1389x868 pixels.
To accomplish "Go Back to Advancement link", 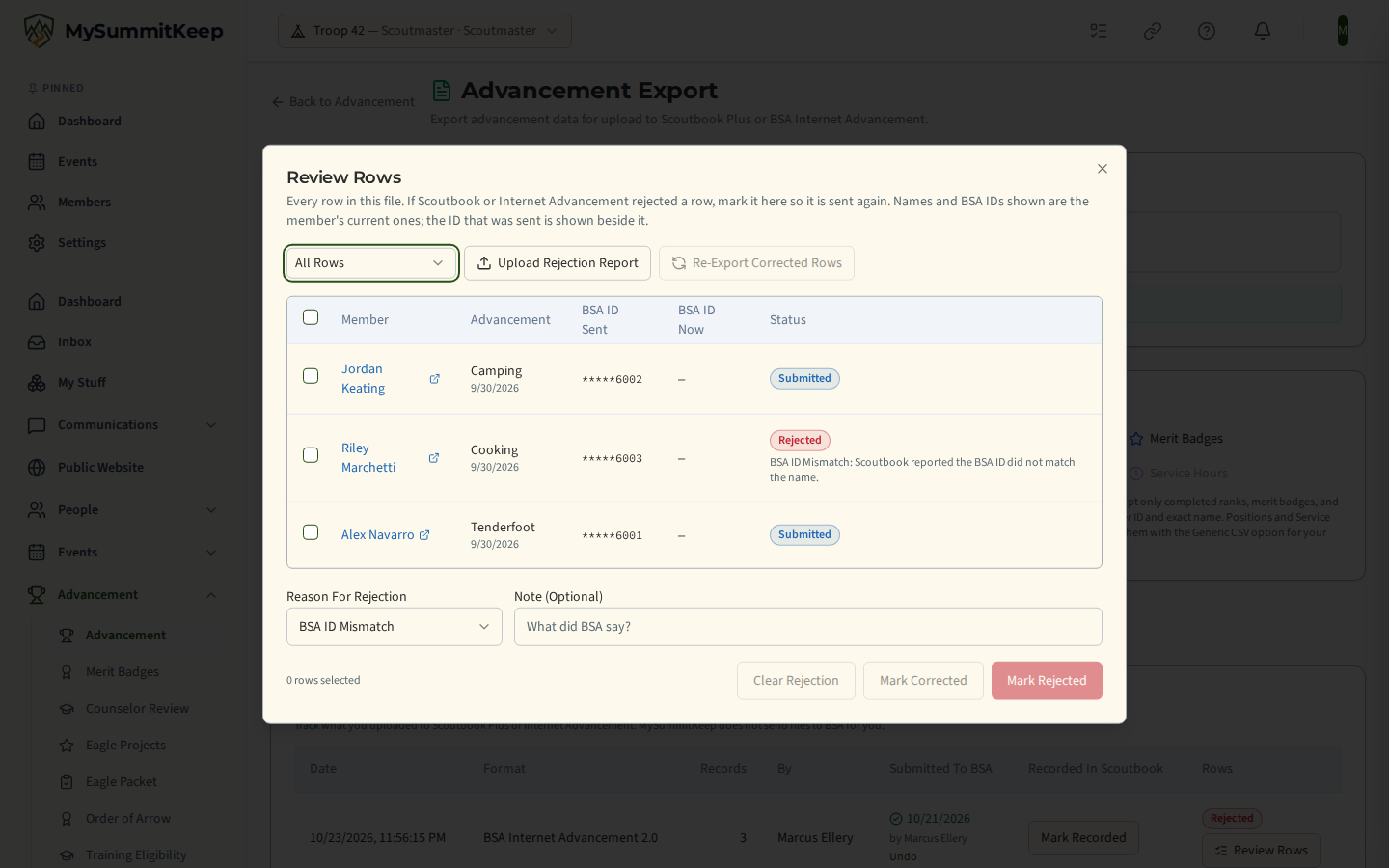I will point(342,102).
